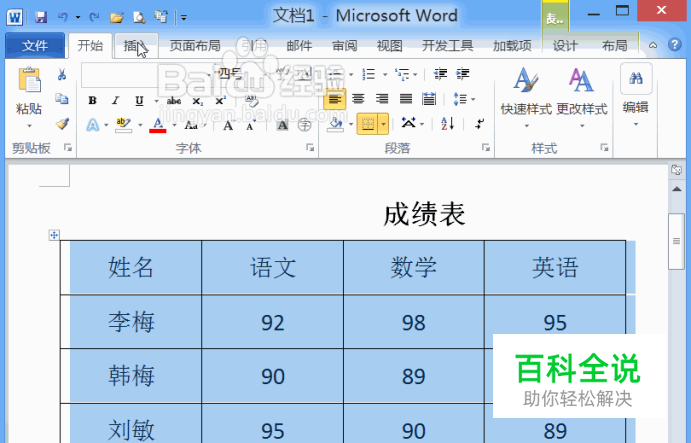
Task: Click the font name input box
Action: pyautogui.click(x=143, y=74)
